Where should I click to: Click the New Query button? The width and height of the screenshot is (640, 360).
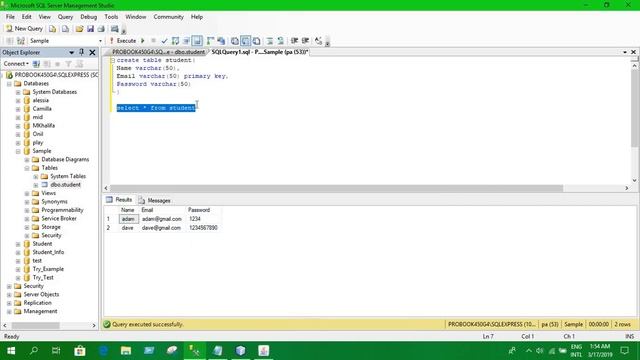click(24, 29)
